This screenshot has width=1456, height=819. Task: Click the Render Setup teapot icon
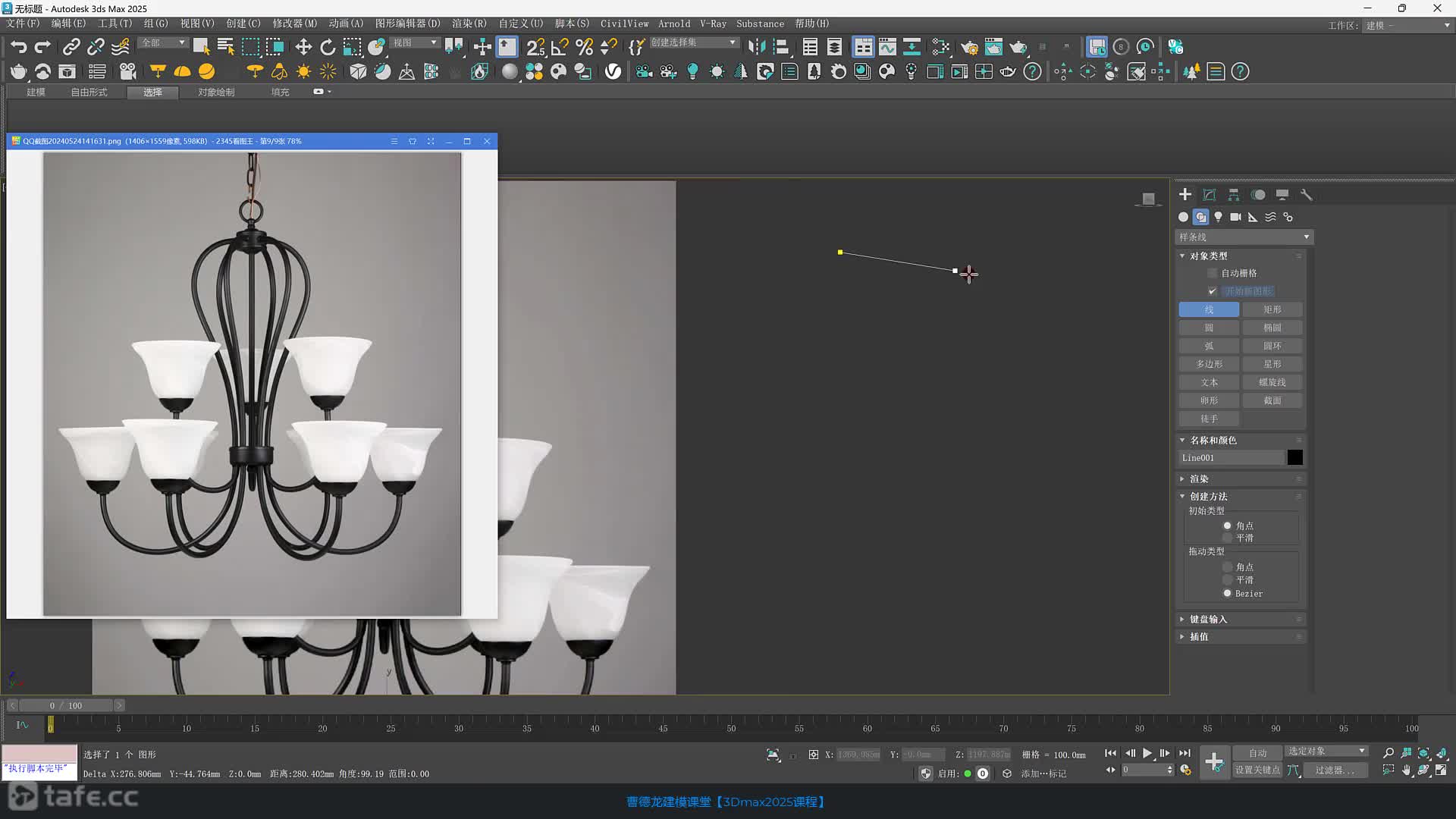[969, 47]
